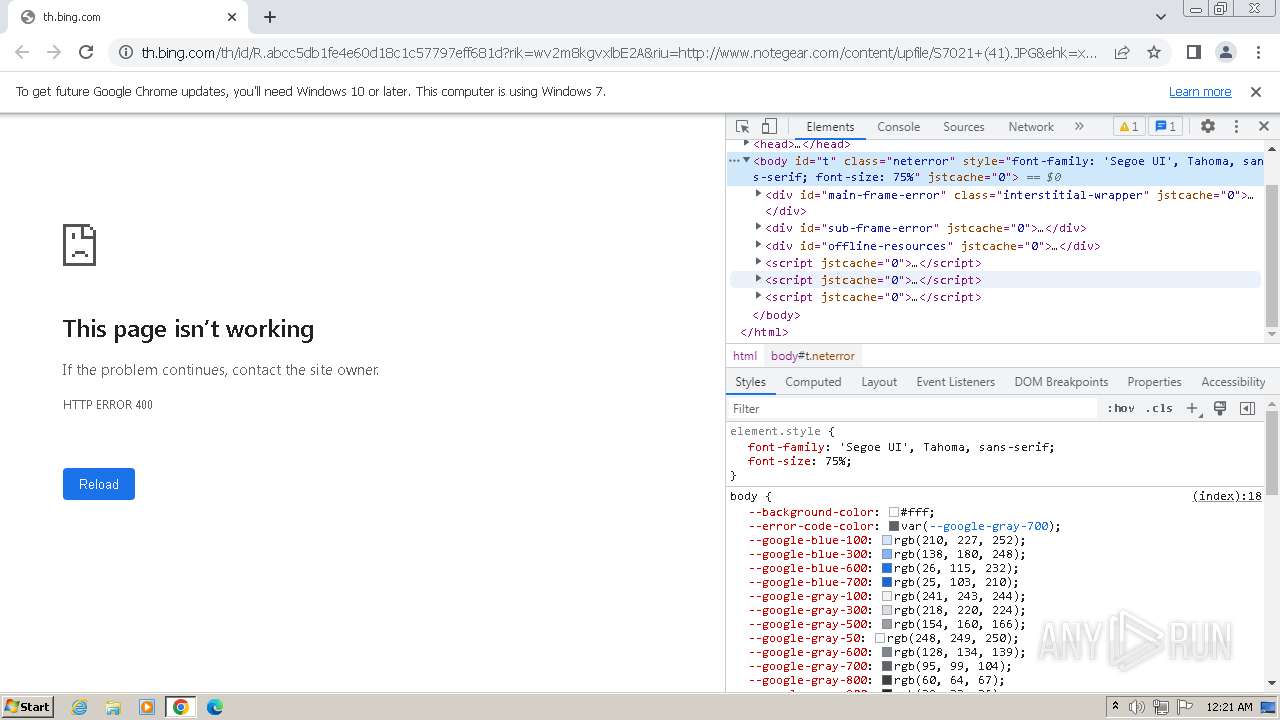Launch Internet Explorer from taskbar
1280x720 pixels.
[80, 707]
